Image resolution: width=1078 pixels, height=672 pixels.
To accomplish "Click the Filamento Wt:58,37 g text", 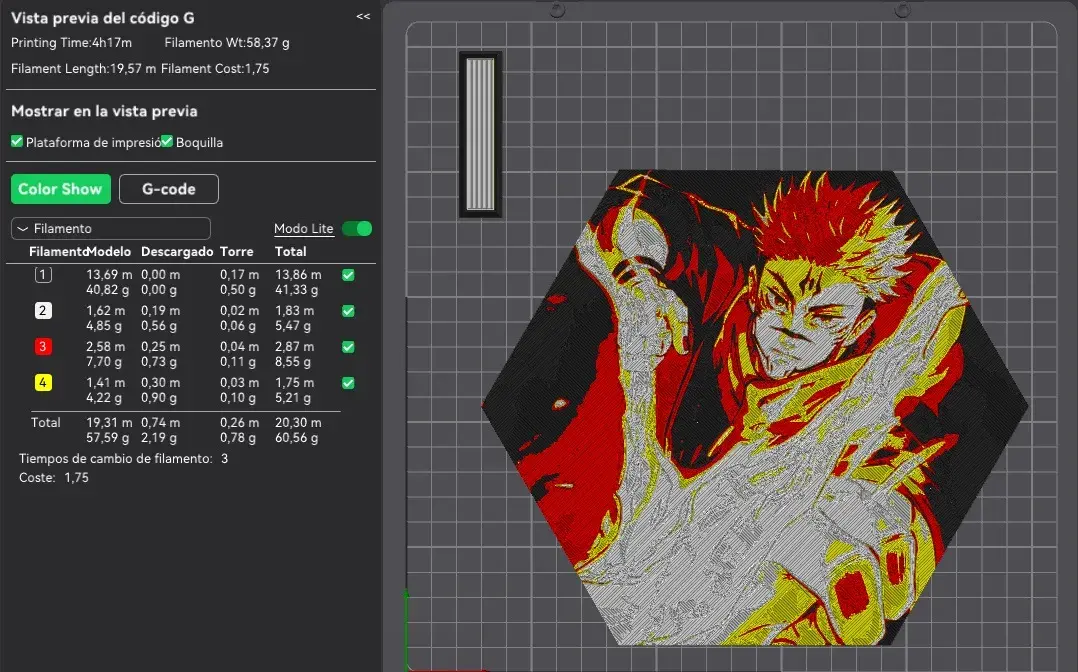I will click(227, 43).
